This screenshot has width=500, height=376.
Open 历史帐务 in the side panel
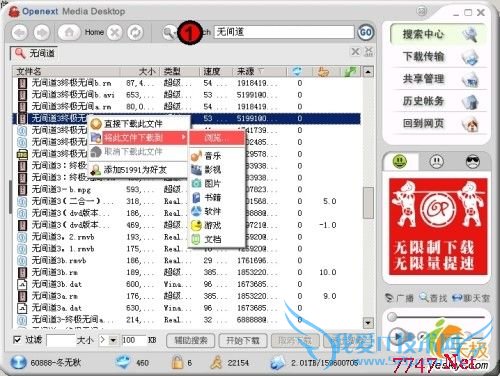[x=438, y=101]
